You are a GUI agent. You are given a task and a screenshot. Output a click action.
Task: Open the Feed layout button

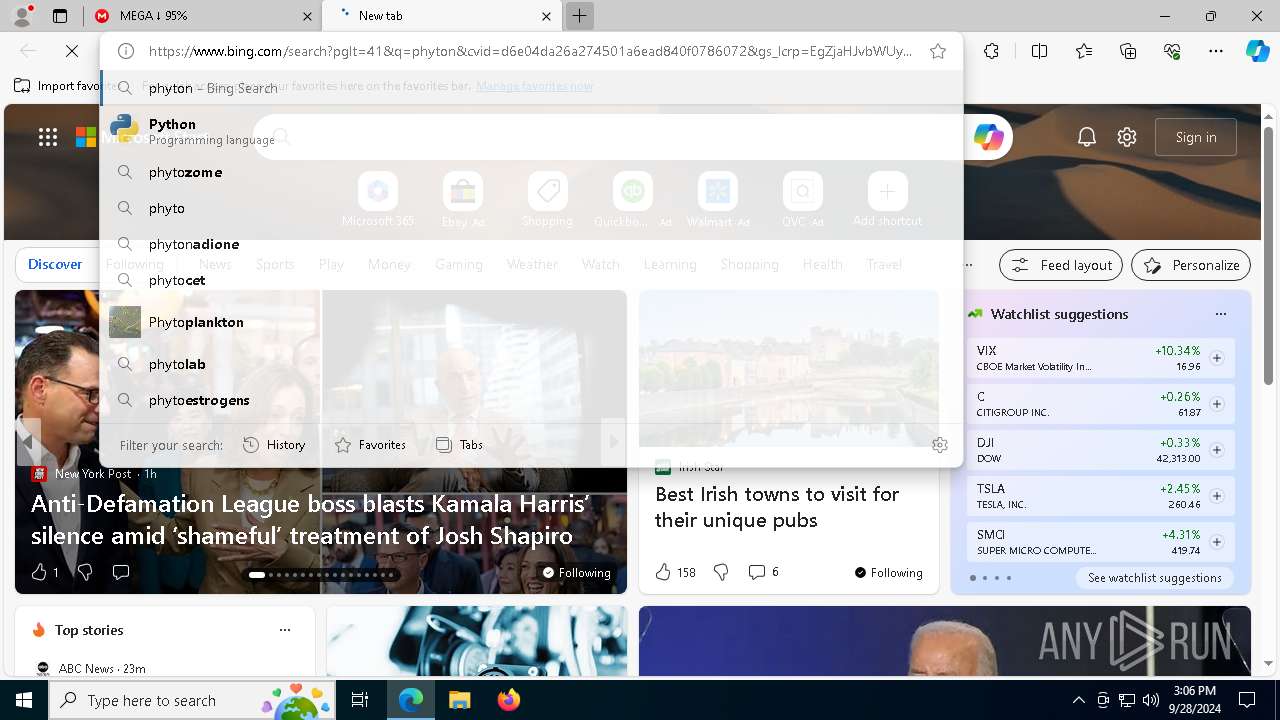1061,265
